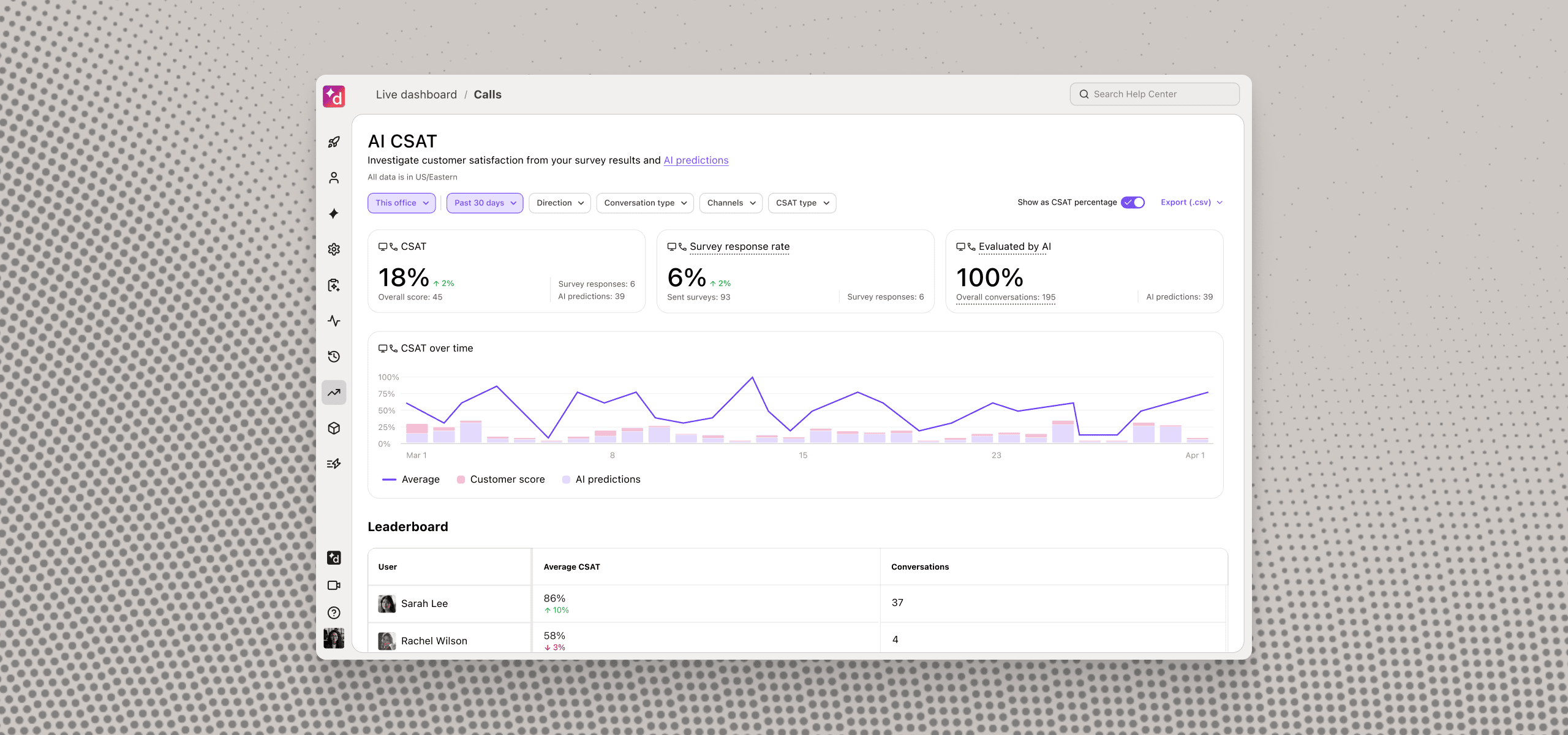Toggle Average series in chart legend
This screenshot has width=1568, height=735.
[x=411, y=480]
